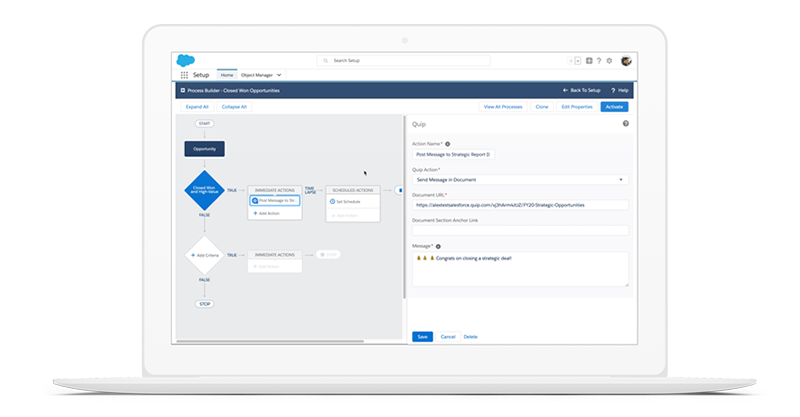Viewport: 800px width, 417px height.
Task: Click the Message textarea resize handle
Action: click(x=626, y=284)
